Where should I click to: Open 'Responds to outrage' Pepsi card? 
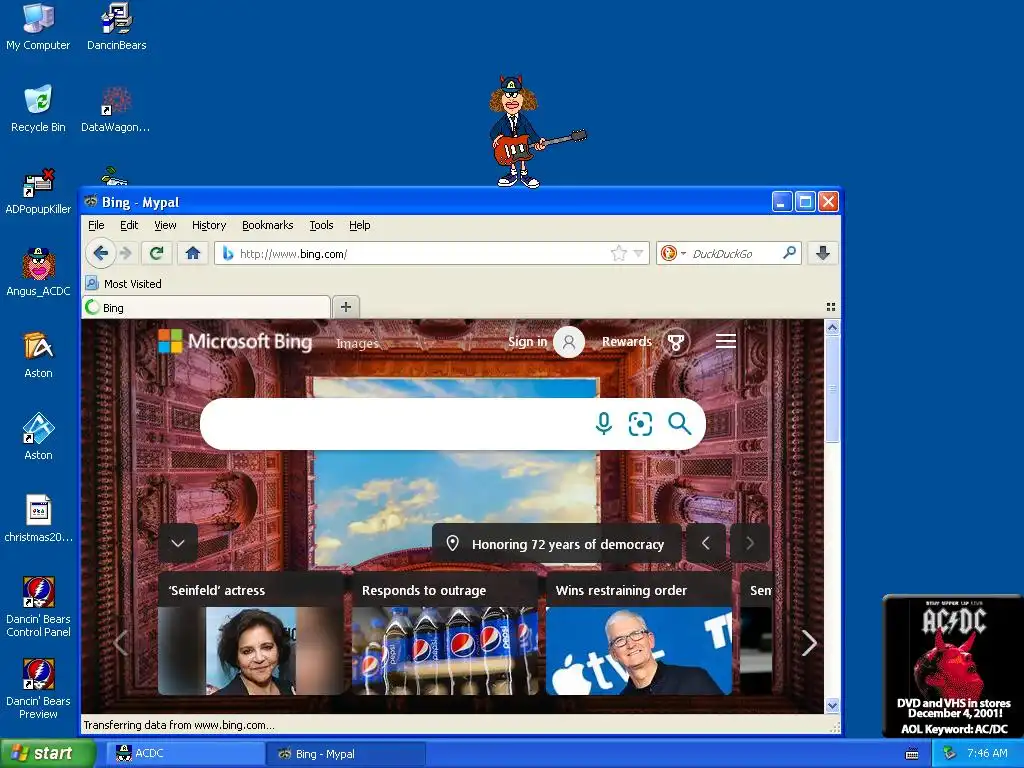(x=444, y=634)
